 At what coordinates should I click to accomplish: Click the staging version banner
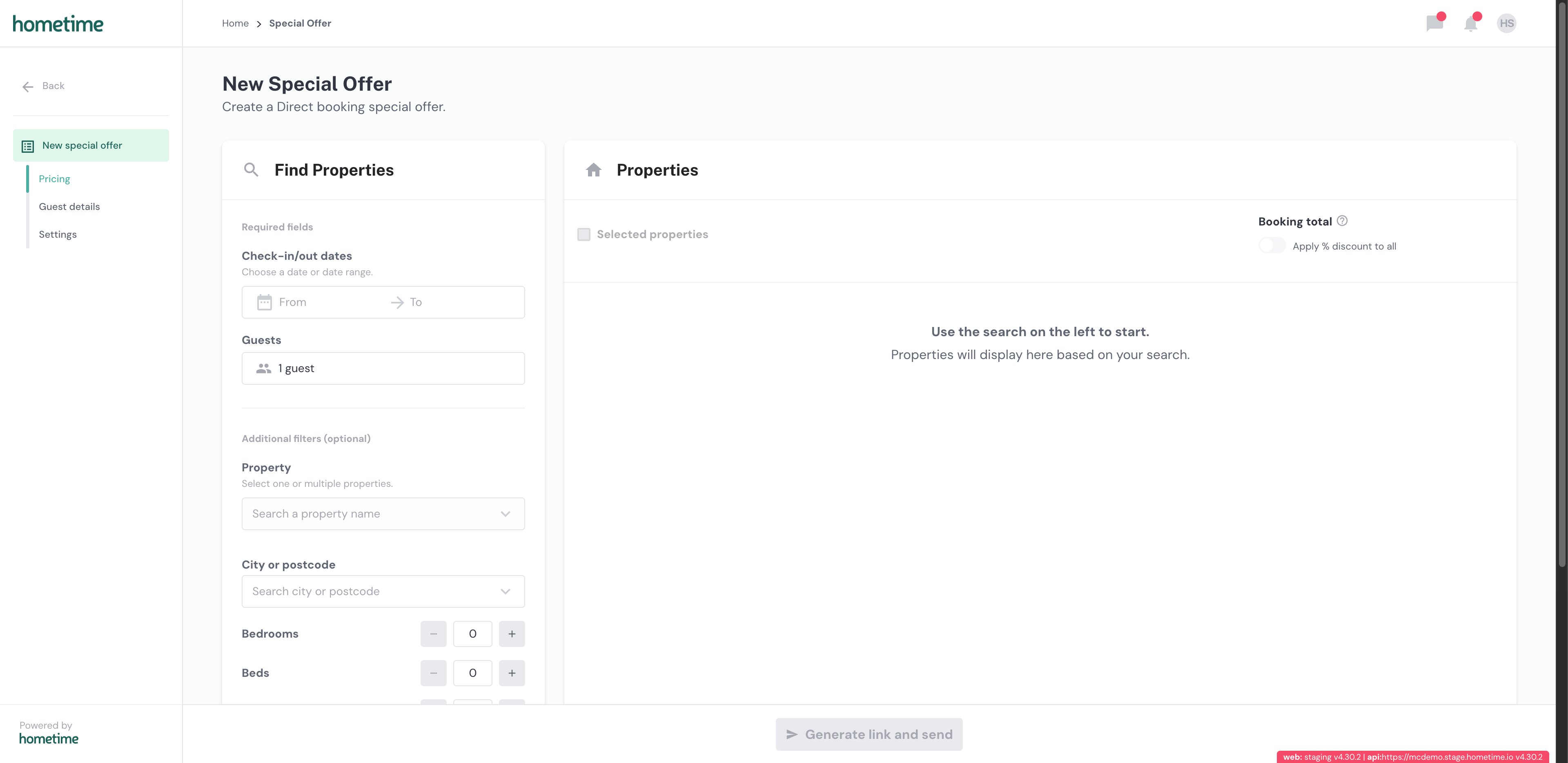(1413, 758)
